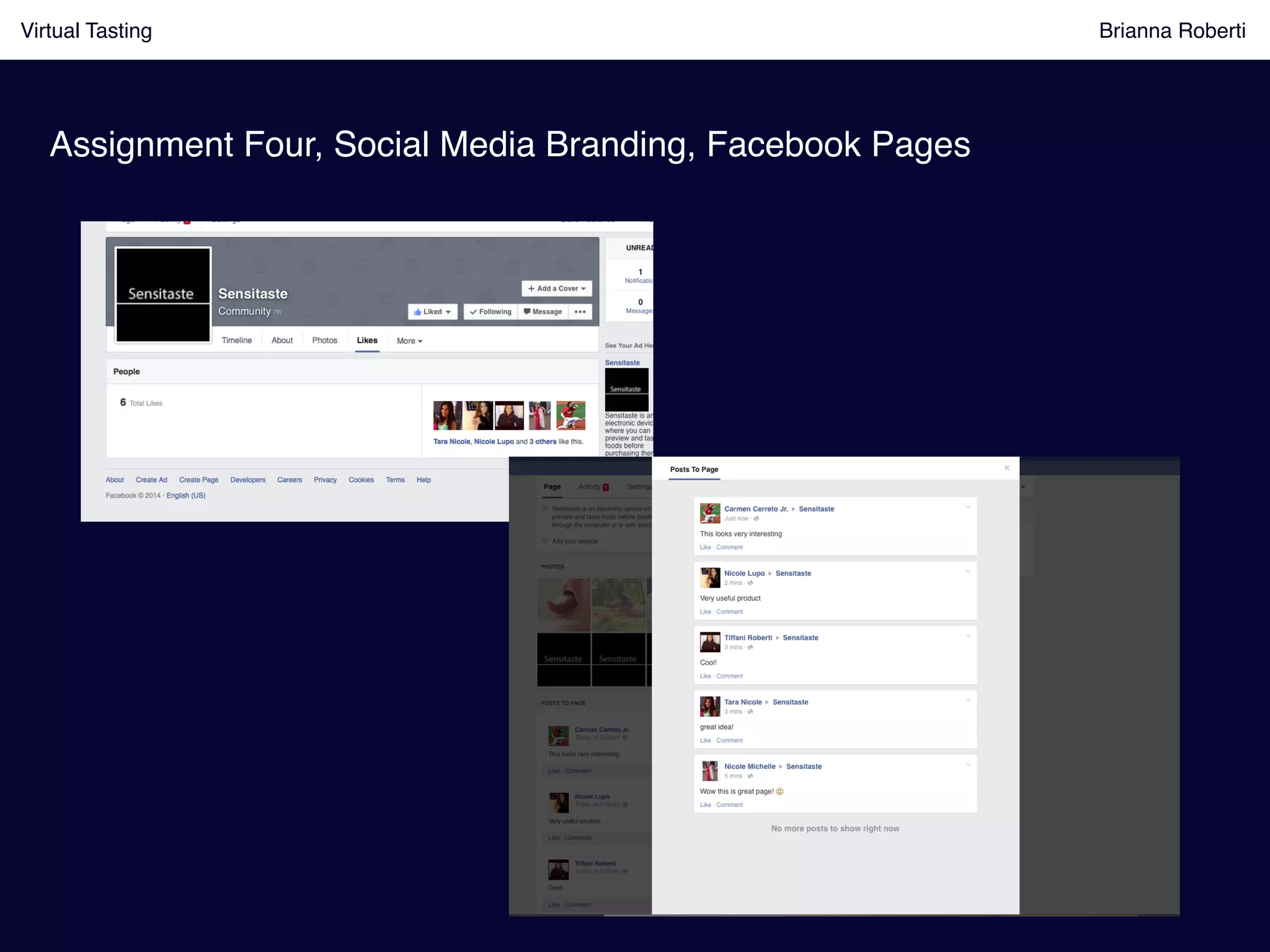1270x952 pixels.
Task: Click Nicole Lupo name in dialog post
Action: click(744, 573)
